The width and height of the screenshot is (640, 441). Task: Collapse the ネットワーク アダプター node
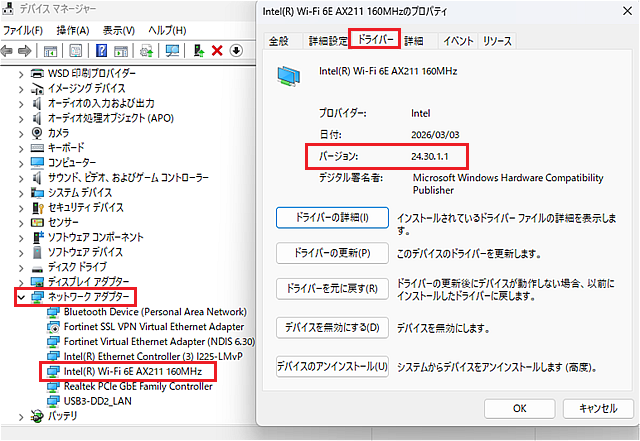(x=21, y=297)
